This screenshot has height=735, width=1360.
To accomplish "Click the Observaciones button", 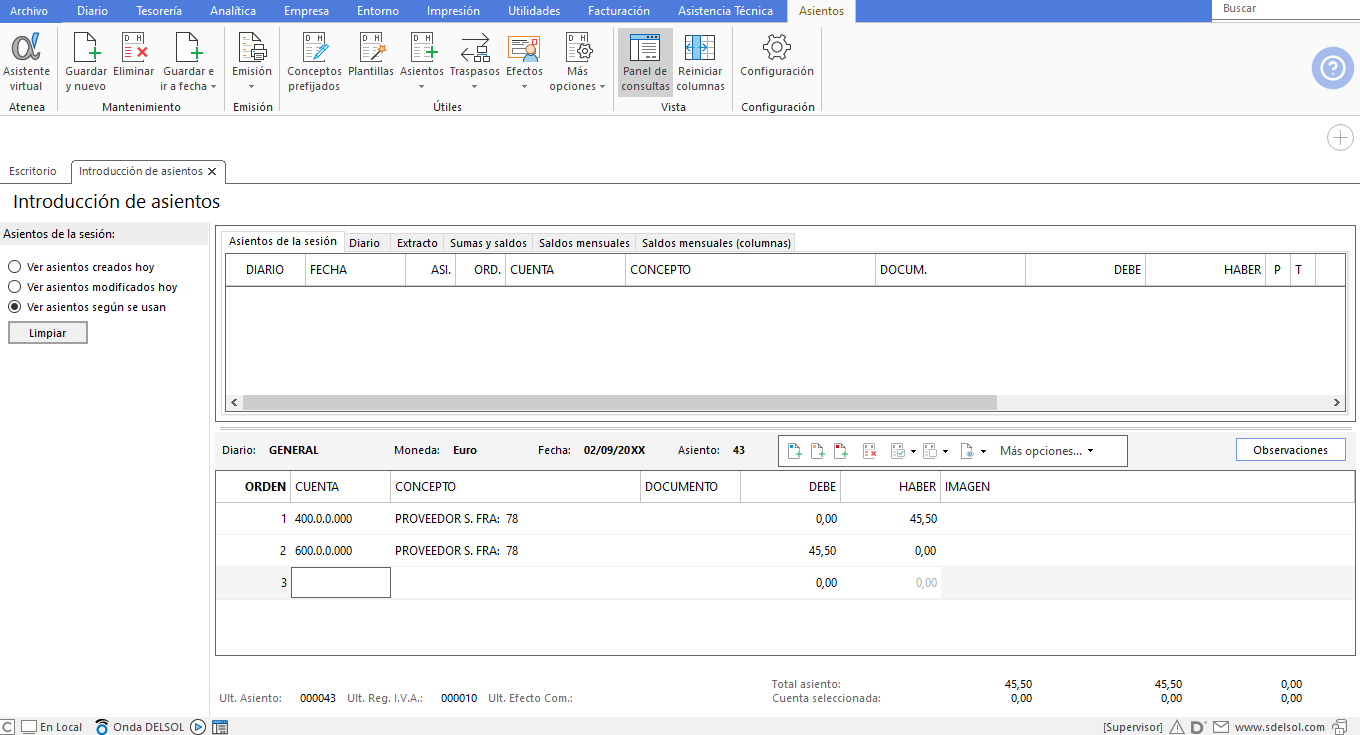I will (1290, 450).
